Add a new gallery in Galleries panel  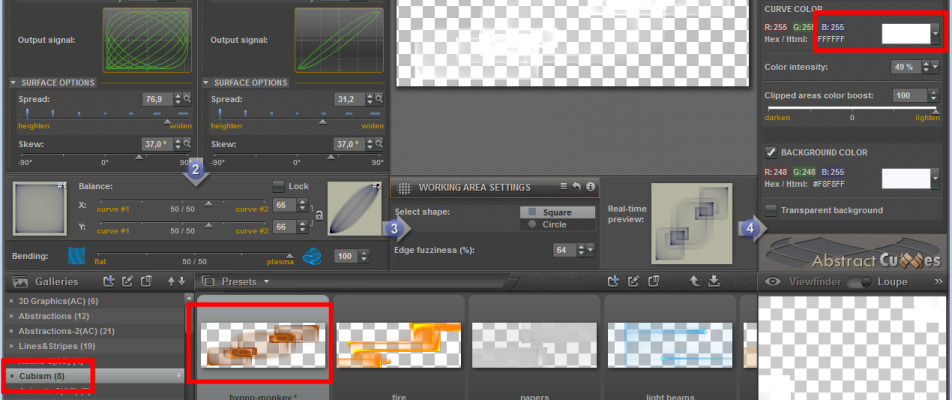(110, 282)
